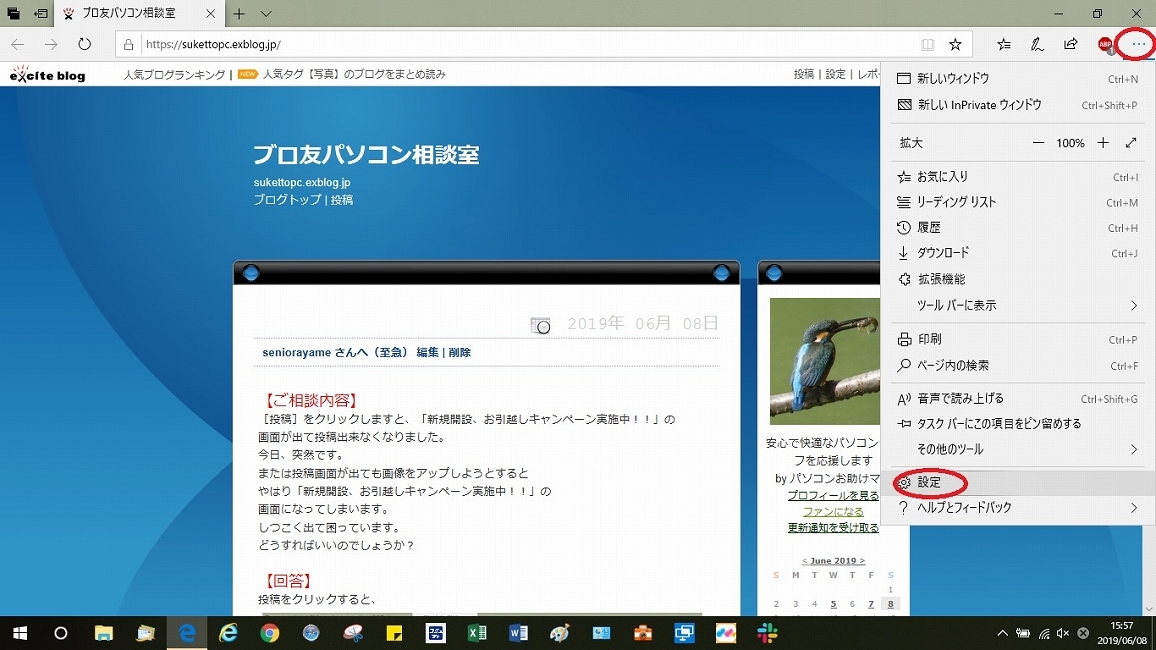Open リーディング リスト menu entry
Image resolution: width=1156 pixels, height=650 pixels.
pos(1017,202)
